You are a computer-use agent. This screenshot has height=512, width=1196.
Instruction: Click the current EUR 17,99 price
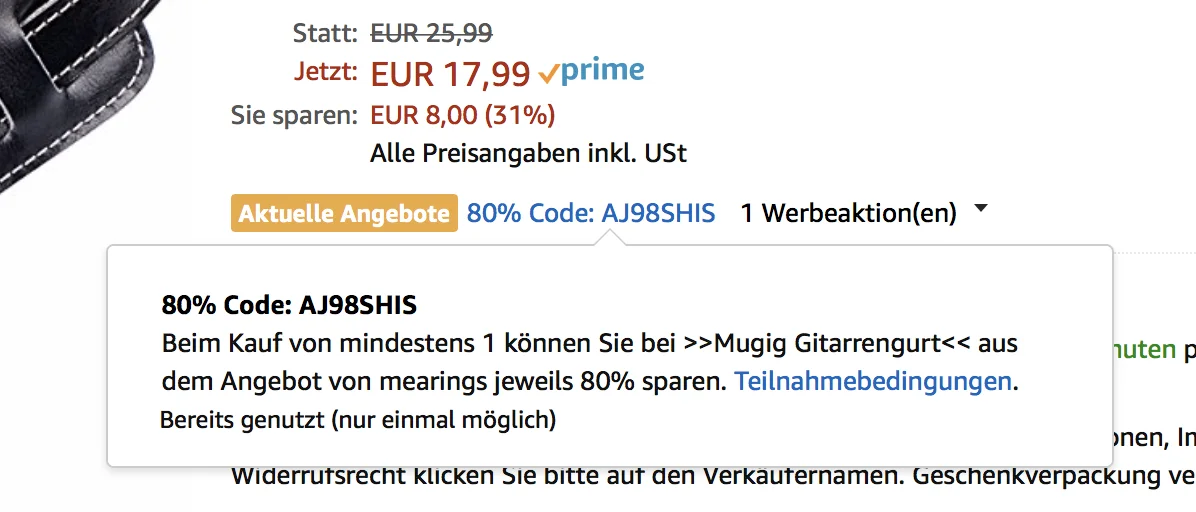450,74
